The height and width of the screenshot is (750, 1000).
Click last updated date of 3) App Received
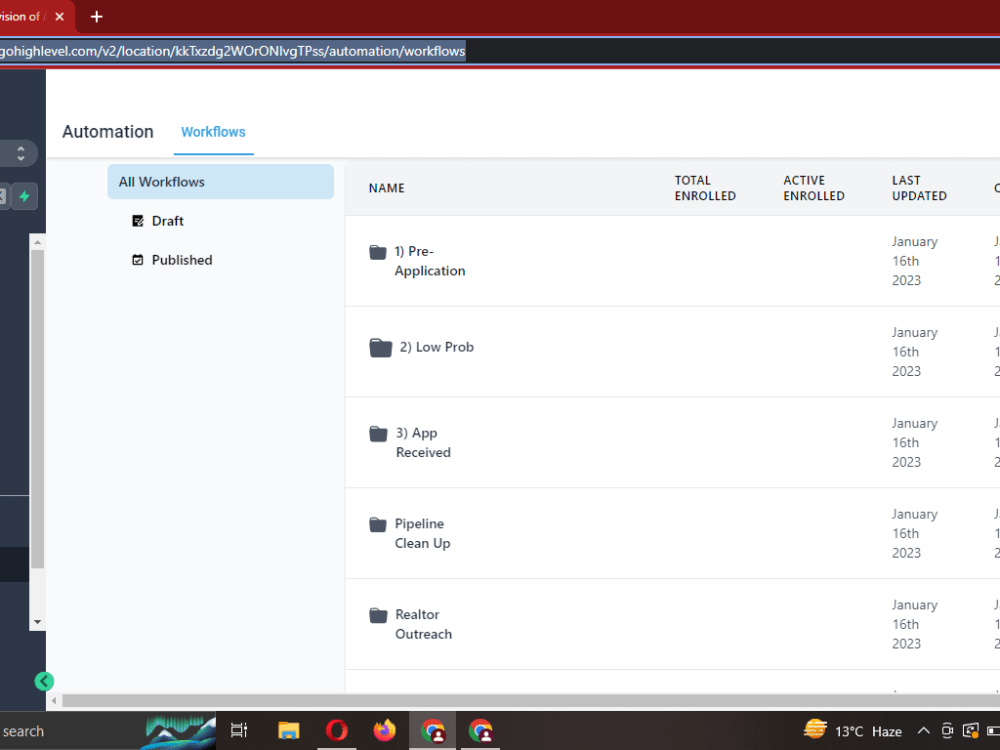915,443
